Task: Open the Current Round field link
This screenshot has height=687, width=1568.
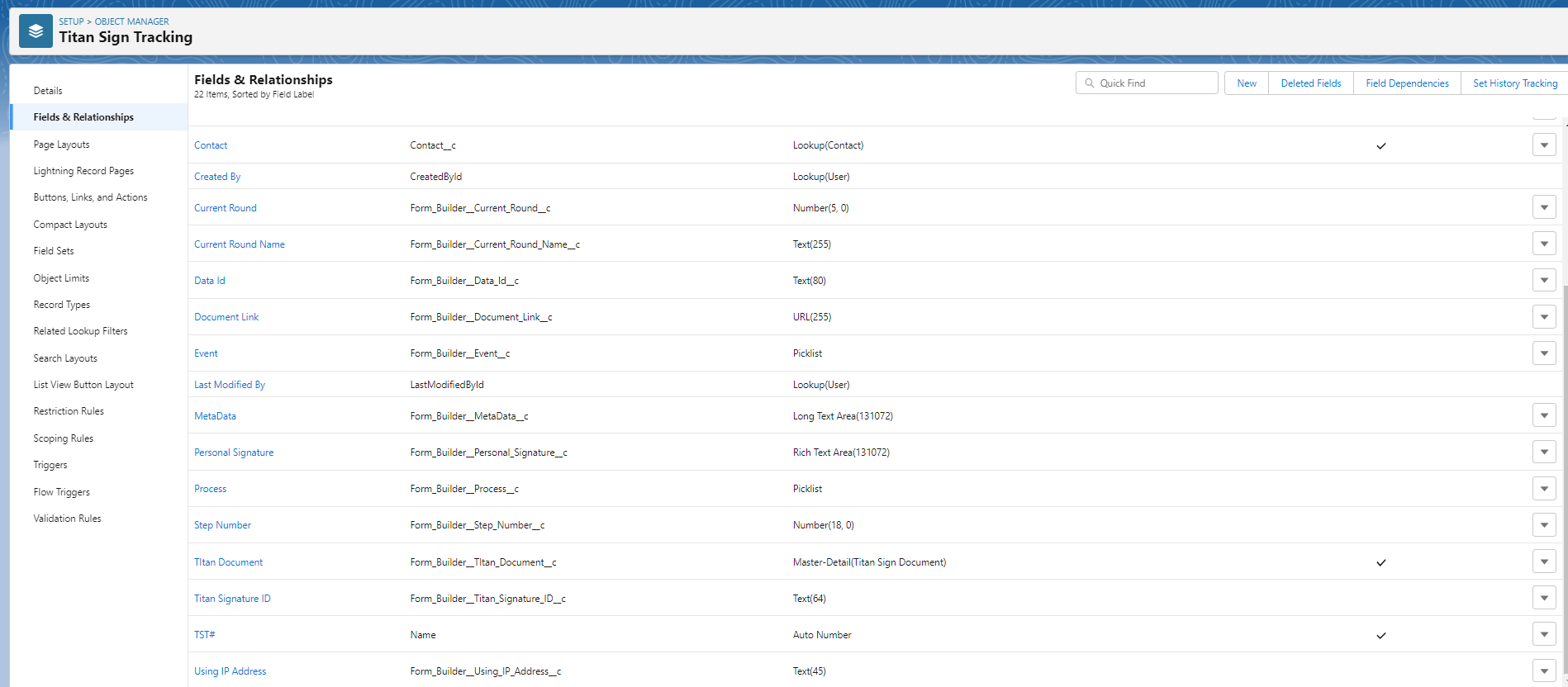Action: click(226, 208)
